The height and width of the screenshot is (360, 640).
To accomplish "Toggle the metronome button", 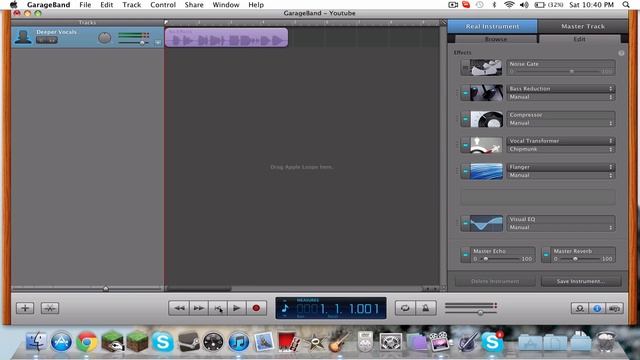I will point(425,308).
